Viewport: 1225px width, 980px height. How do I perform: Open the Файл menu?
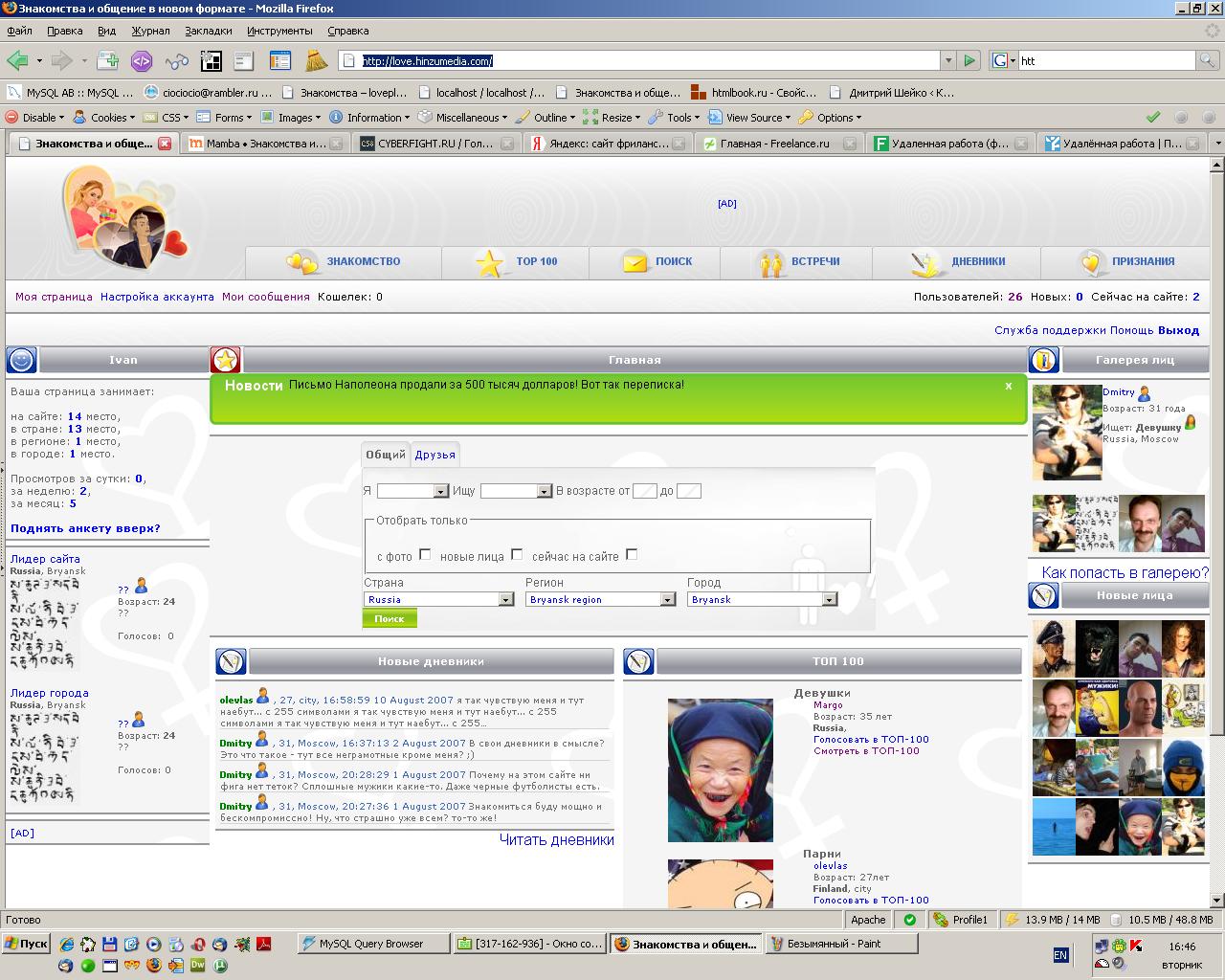tap(19, 31)
